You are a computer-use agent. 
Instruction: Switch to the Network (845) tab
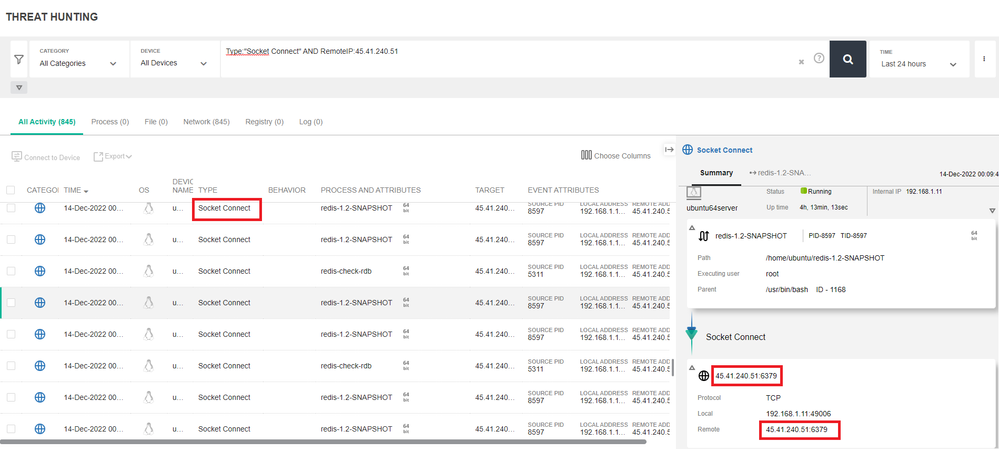click(x=206, y=122)
